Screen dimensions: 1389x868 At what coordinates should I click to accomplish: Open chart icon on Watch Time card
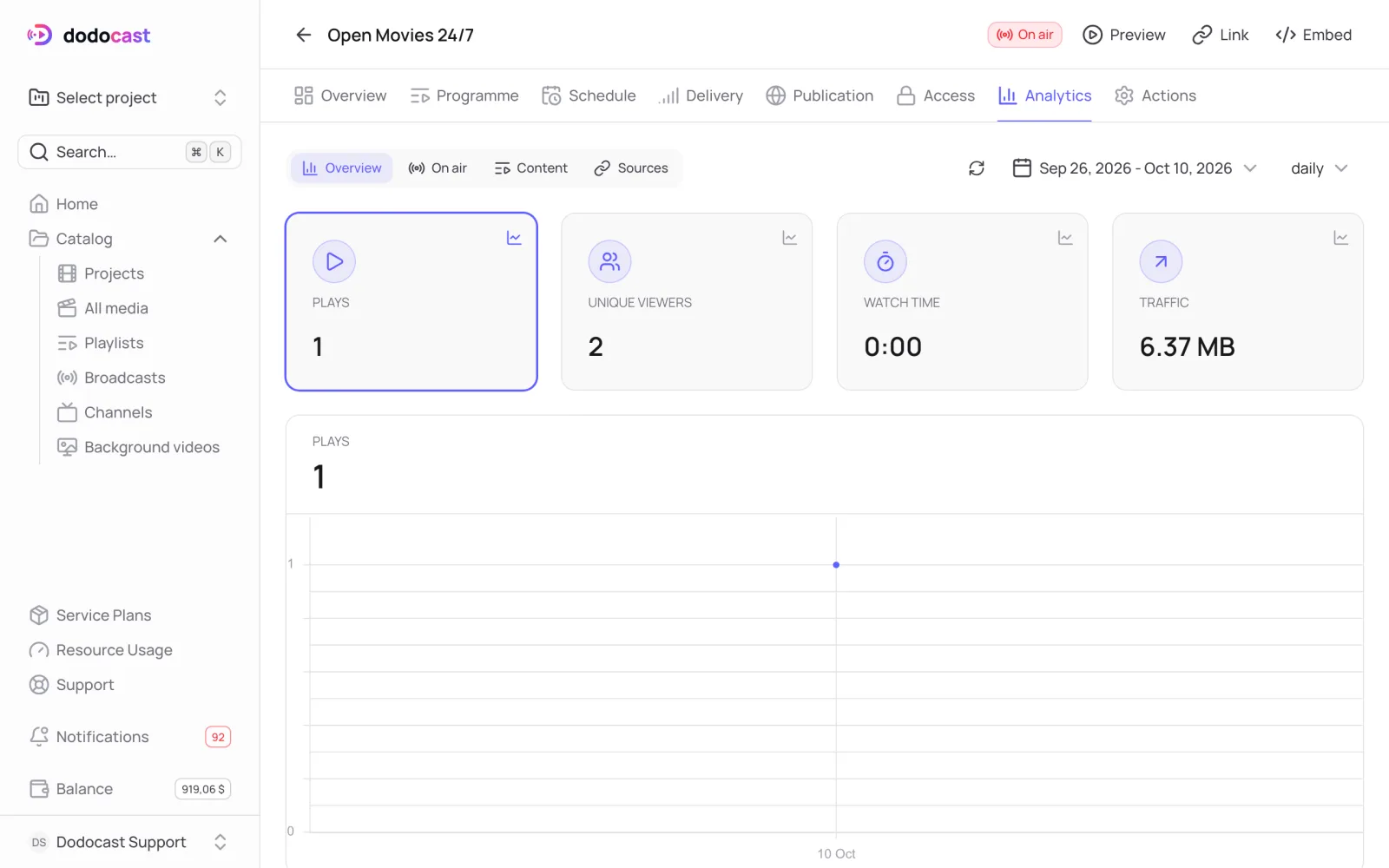click(x=1065, y=238)
